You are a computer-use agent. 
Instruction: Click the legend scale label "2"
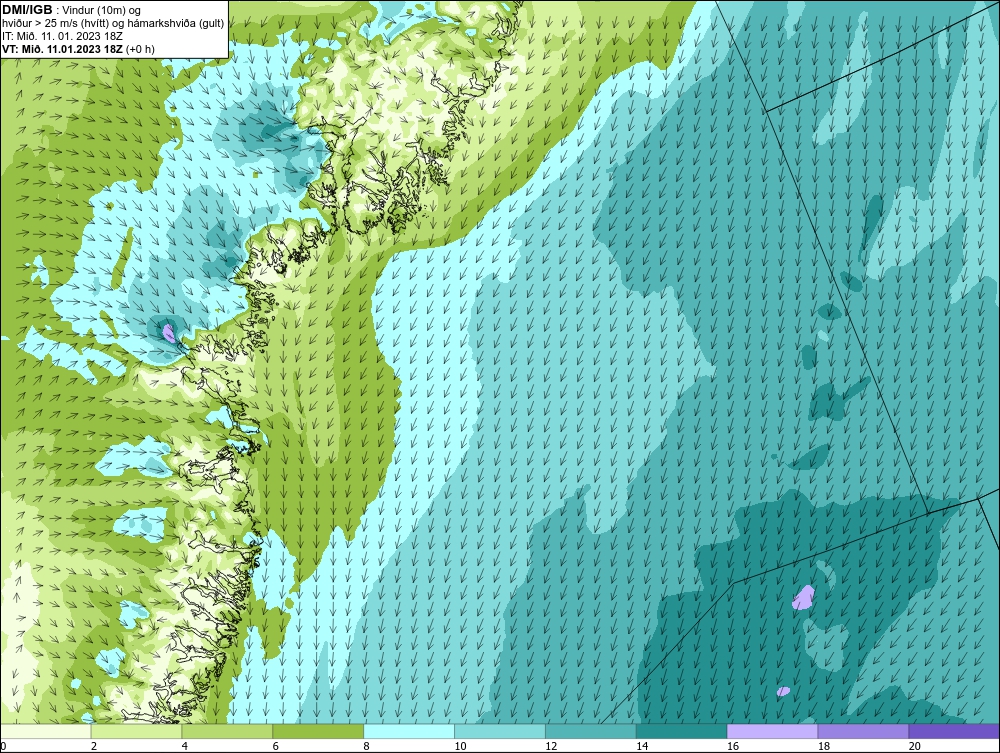tap(94, 746)
